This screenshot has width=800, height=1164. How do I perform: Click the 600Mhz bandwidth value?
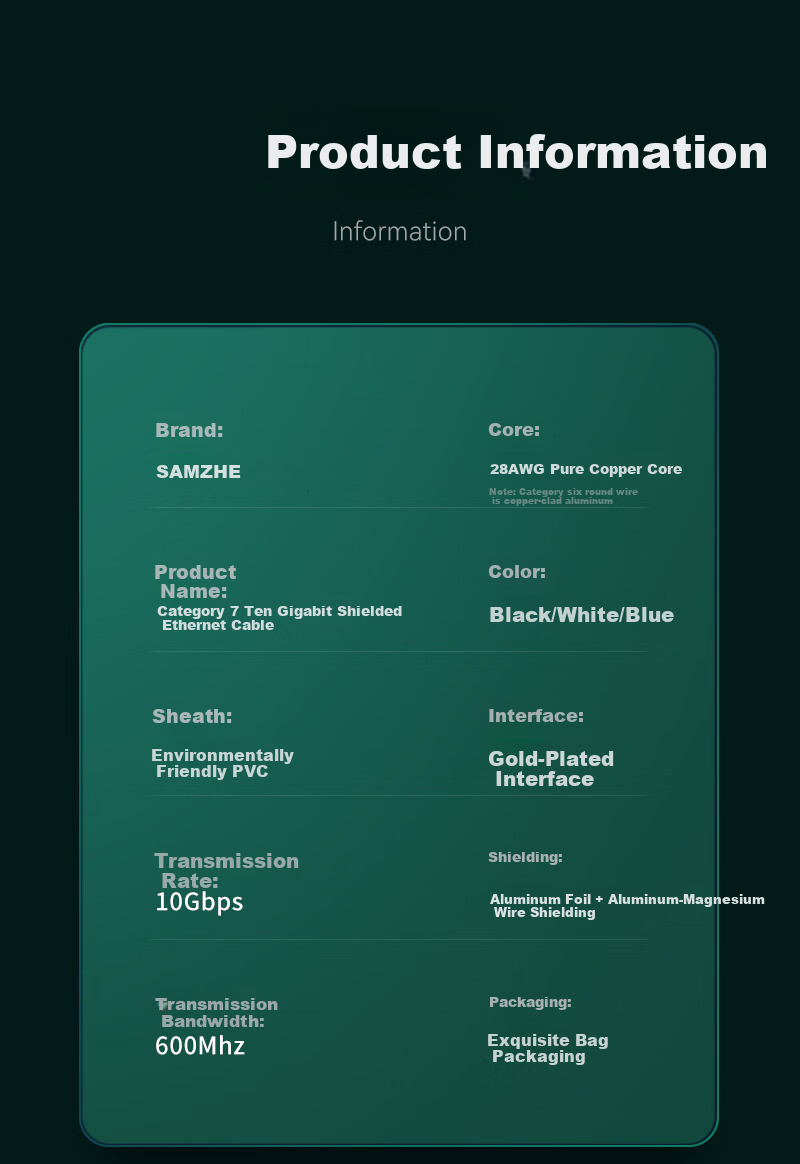click(200, 1045)
